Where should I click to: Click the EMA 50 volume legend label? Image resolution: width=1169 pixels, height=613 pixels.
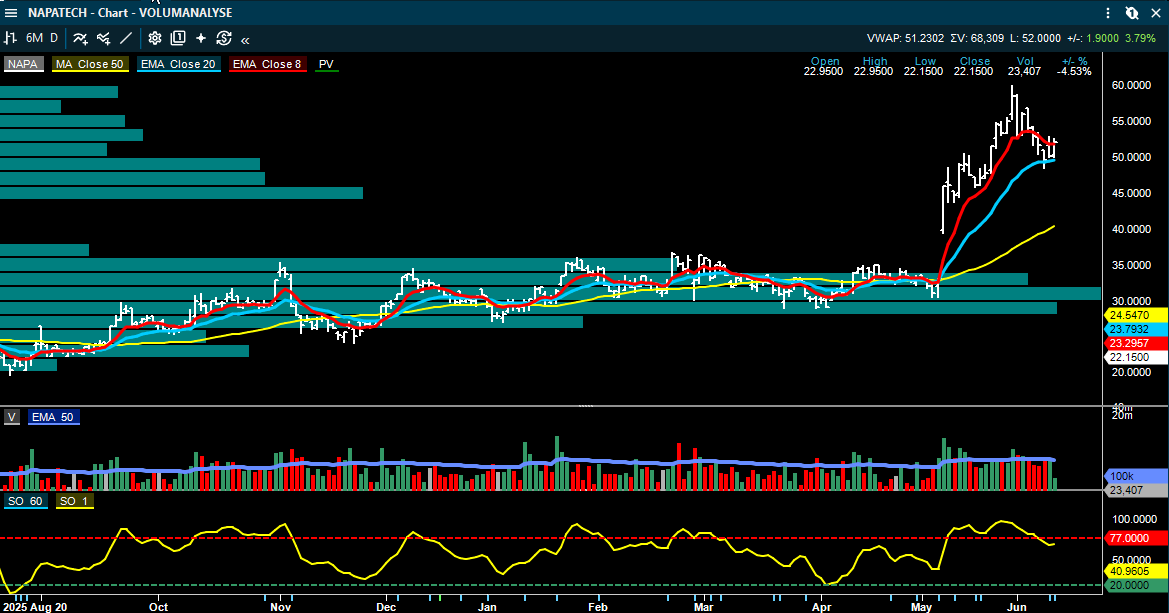pyautogui.click(x=53, y=417)
